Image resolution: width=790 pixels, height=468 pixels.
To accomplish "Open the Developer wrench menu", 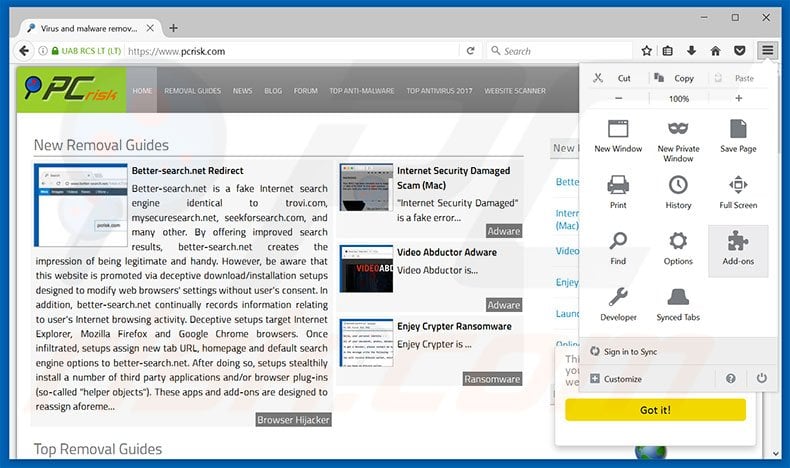I will 618,306.
